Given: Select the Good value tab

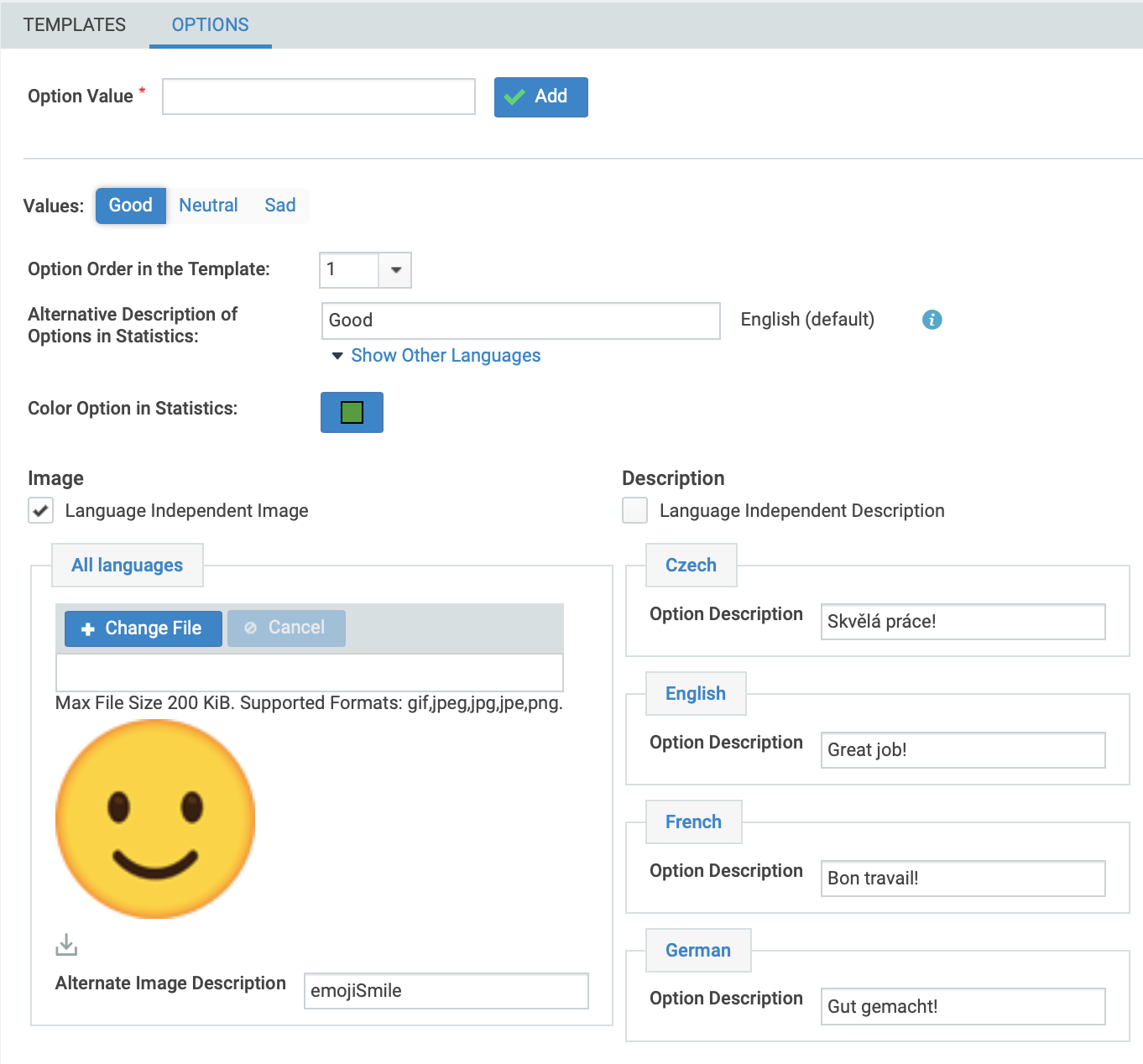Looking at the screenshot, I should pyautogui.click(x=131, y=206).
